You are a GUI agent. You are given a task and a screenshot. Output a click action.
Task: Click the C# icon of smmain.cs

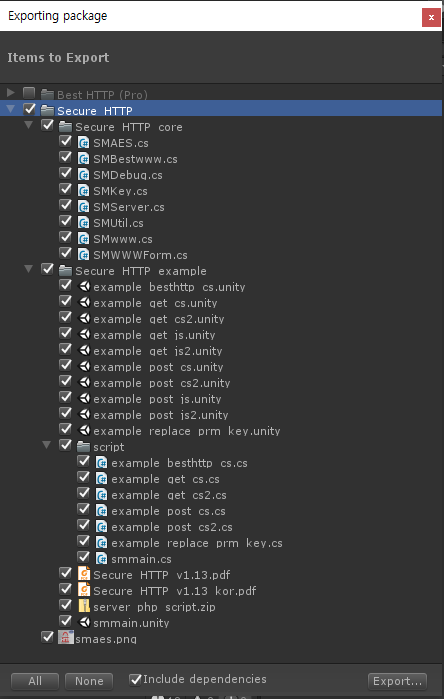tap(102, 559)
